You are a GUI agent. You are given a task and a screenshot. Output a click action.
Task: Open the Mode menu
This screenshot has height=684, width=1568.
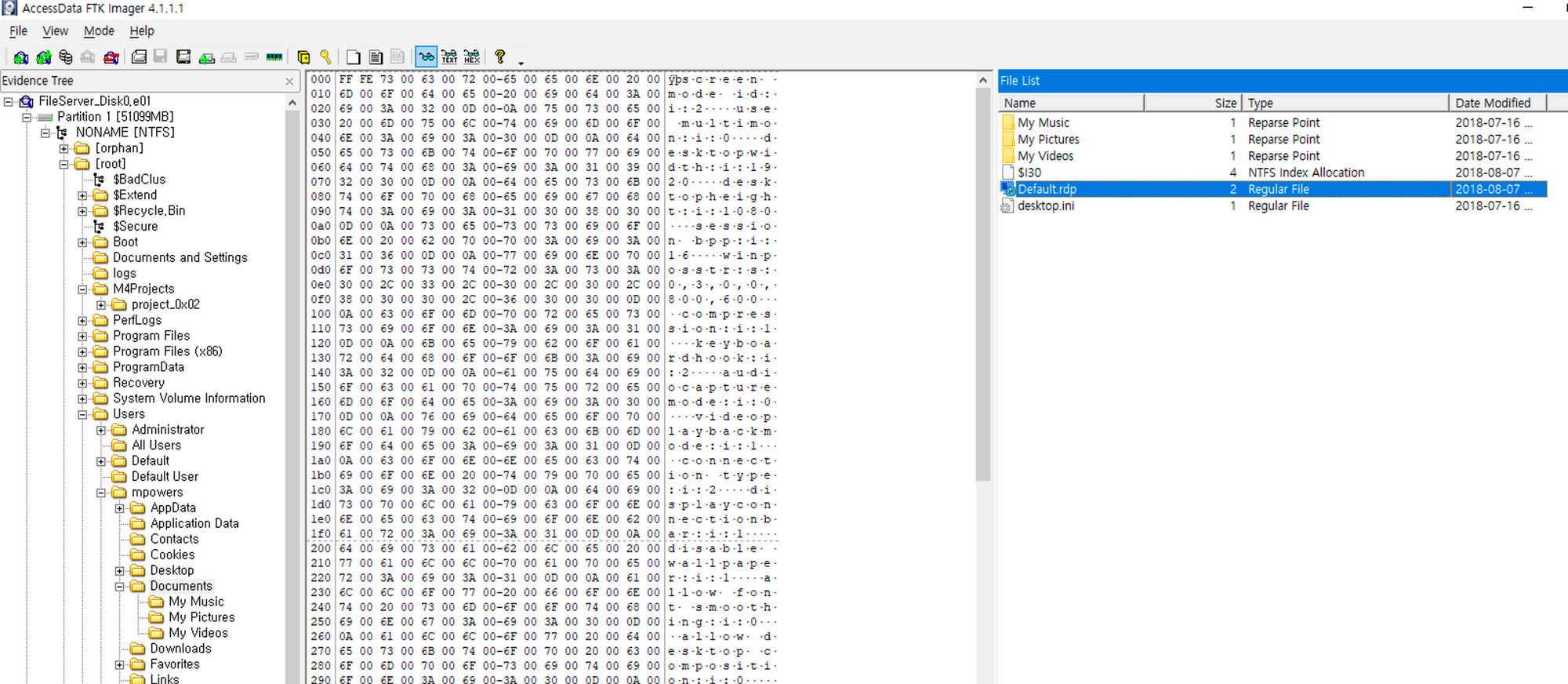point(99,31)
